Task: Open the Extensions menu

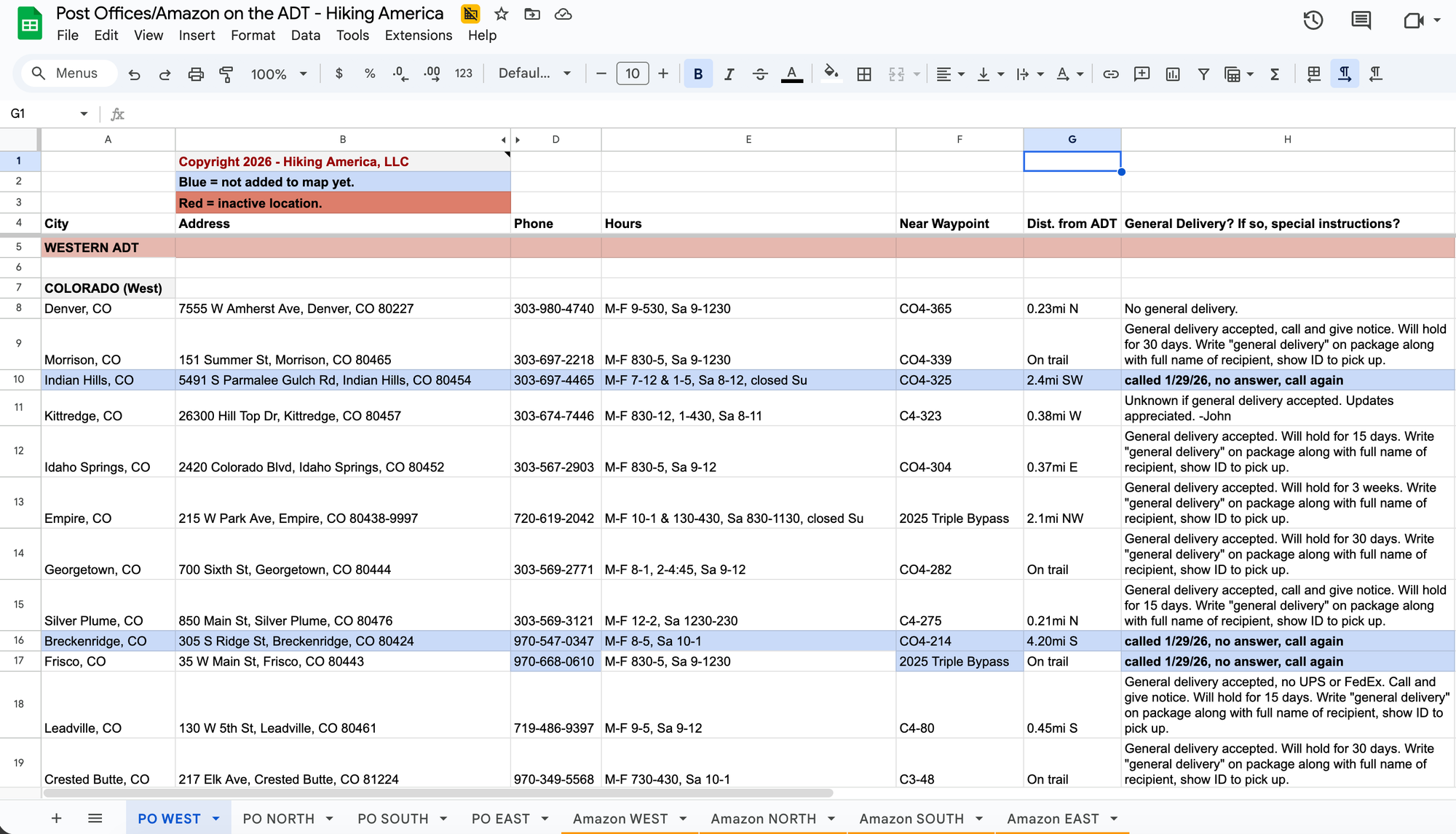Action: click(418, 35)
